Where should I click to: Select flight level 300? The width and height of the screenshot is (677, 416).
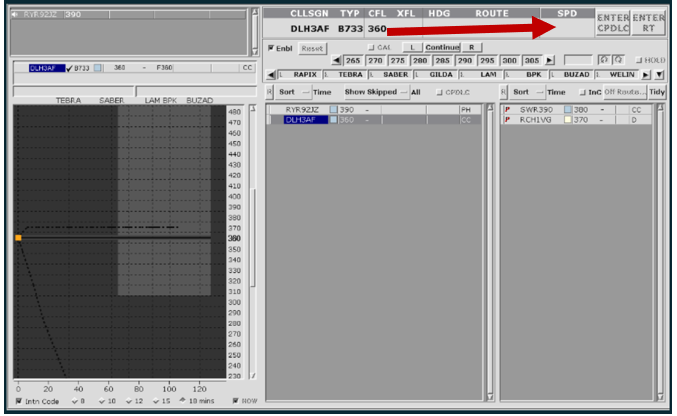(509, 60)
